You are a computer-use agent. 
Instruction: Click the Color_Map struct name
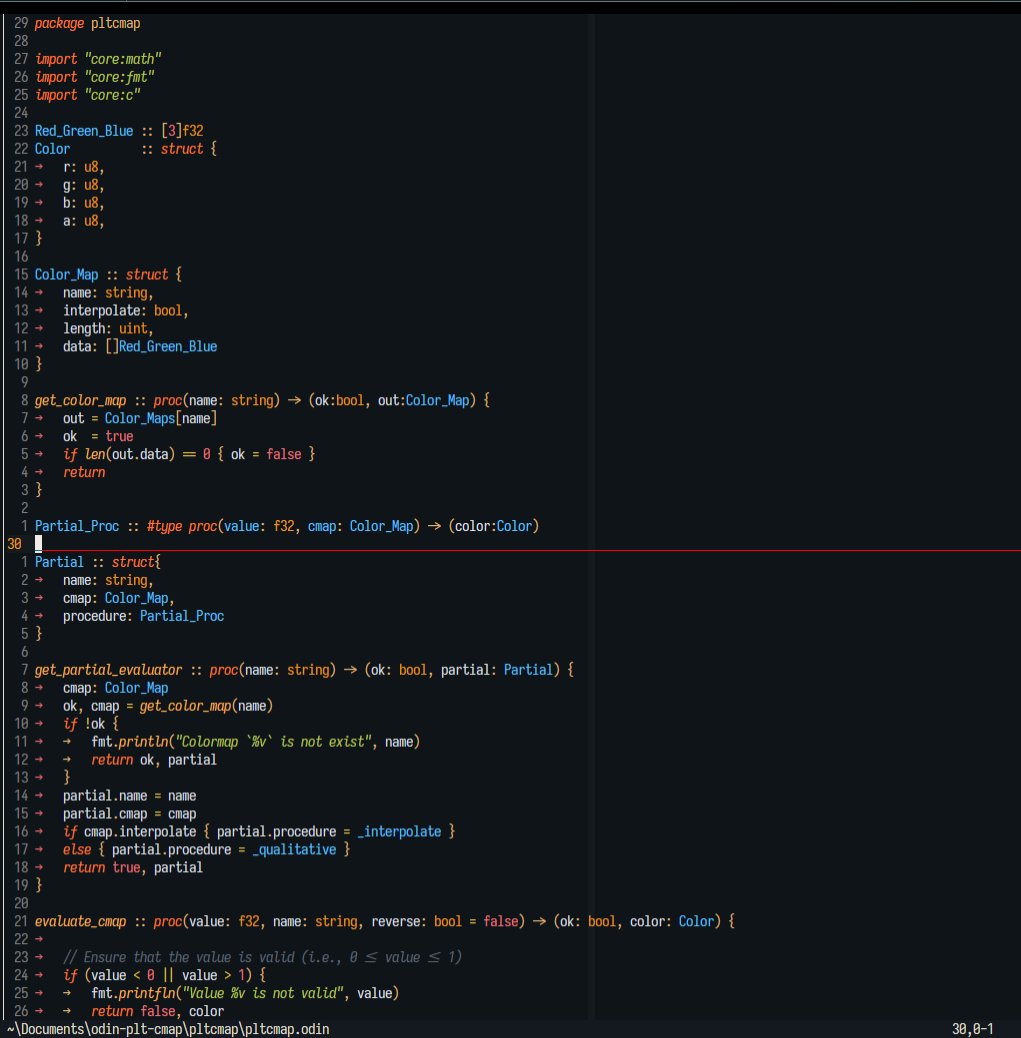pos(66,274)
